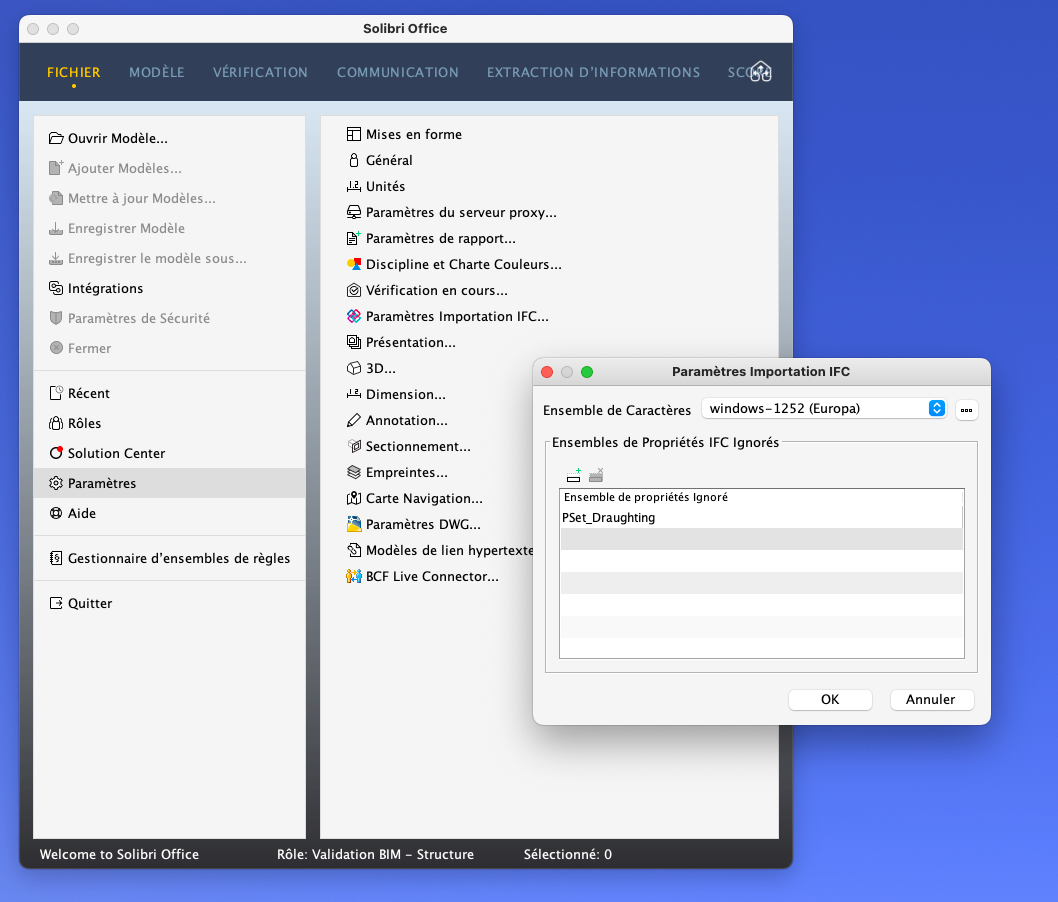Switch to the EXTRACTION D'INFORMATIONS tab
Screen dimensions: 1058x902
coord(594,72)
